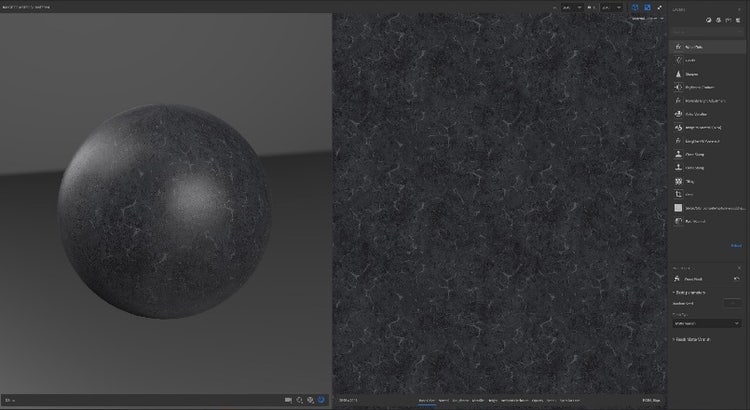
Task: Switch to the Base color channel tab
Action: pos(427,400)
